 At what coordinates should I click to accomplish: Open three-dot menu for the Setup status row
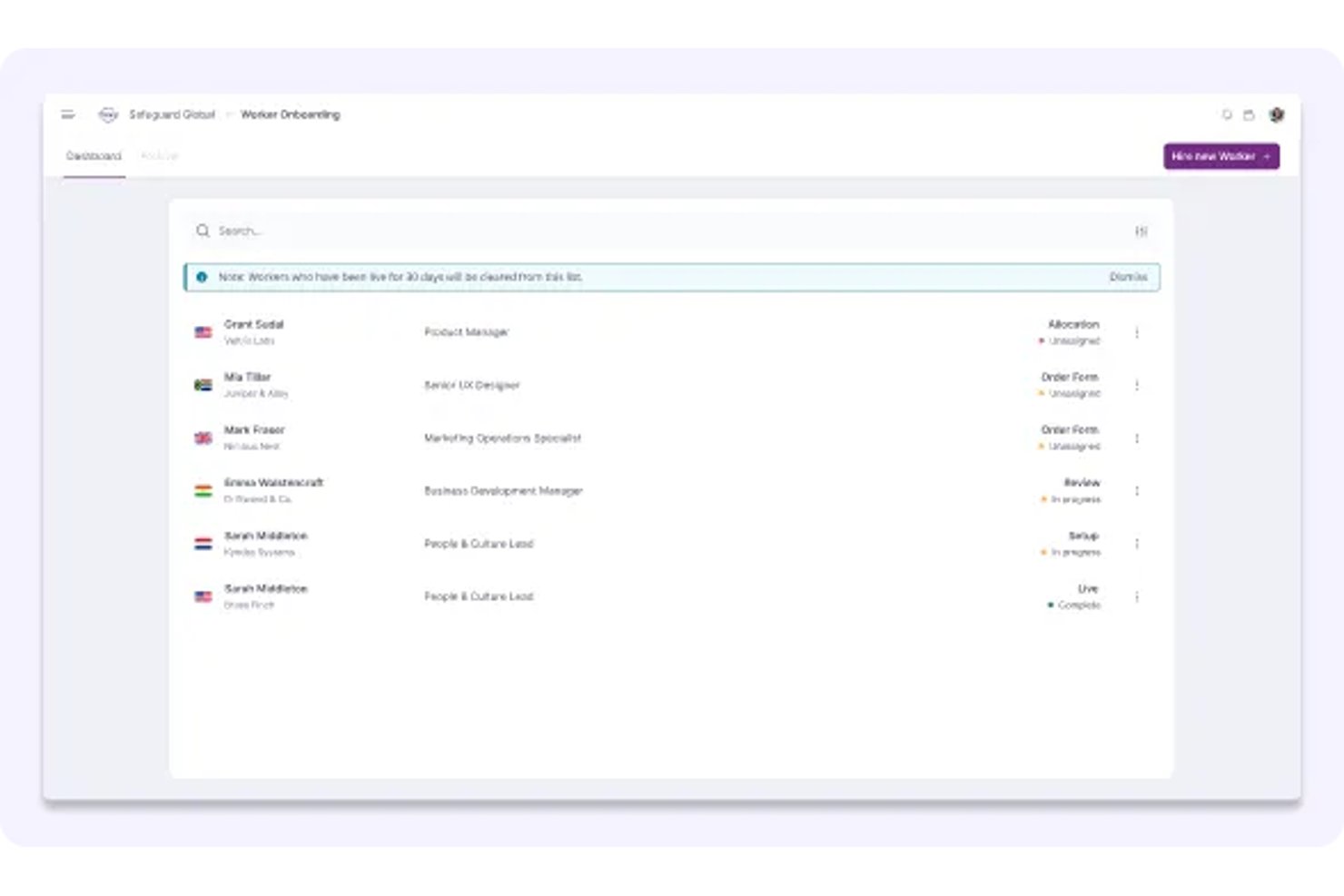point(1137,544)
